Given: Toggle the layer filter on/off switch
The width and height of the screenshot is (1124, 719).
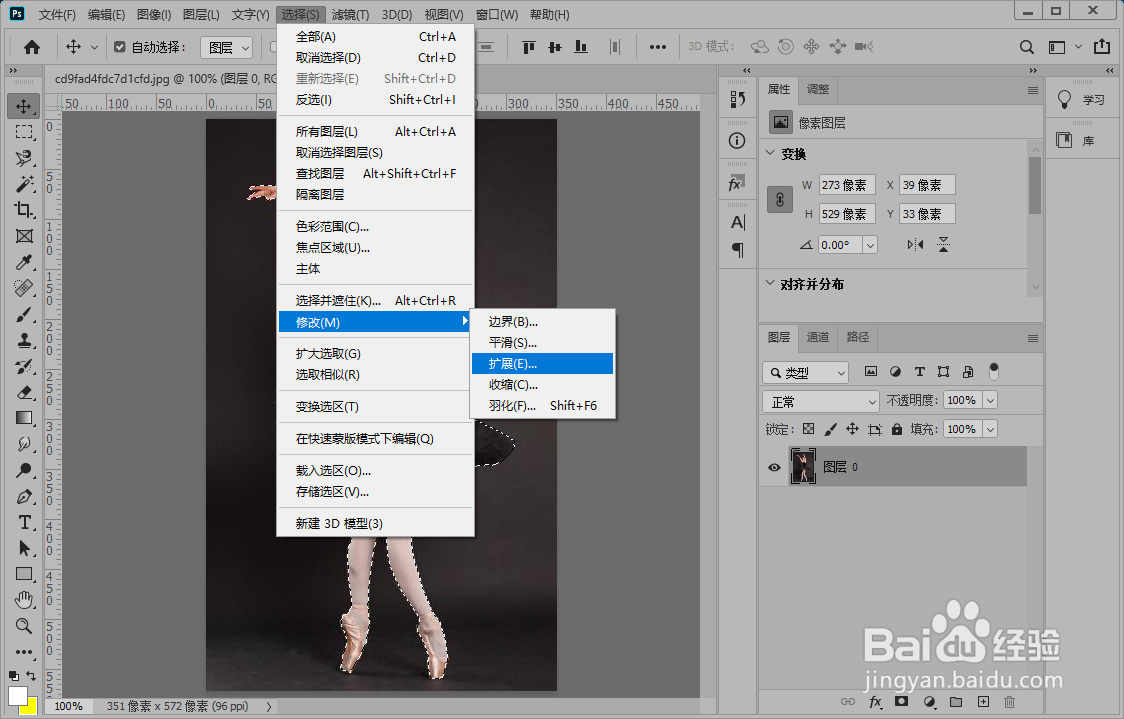Looking at the screenshot, I should click(x=994, y=371).
